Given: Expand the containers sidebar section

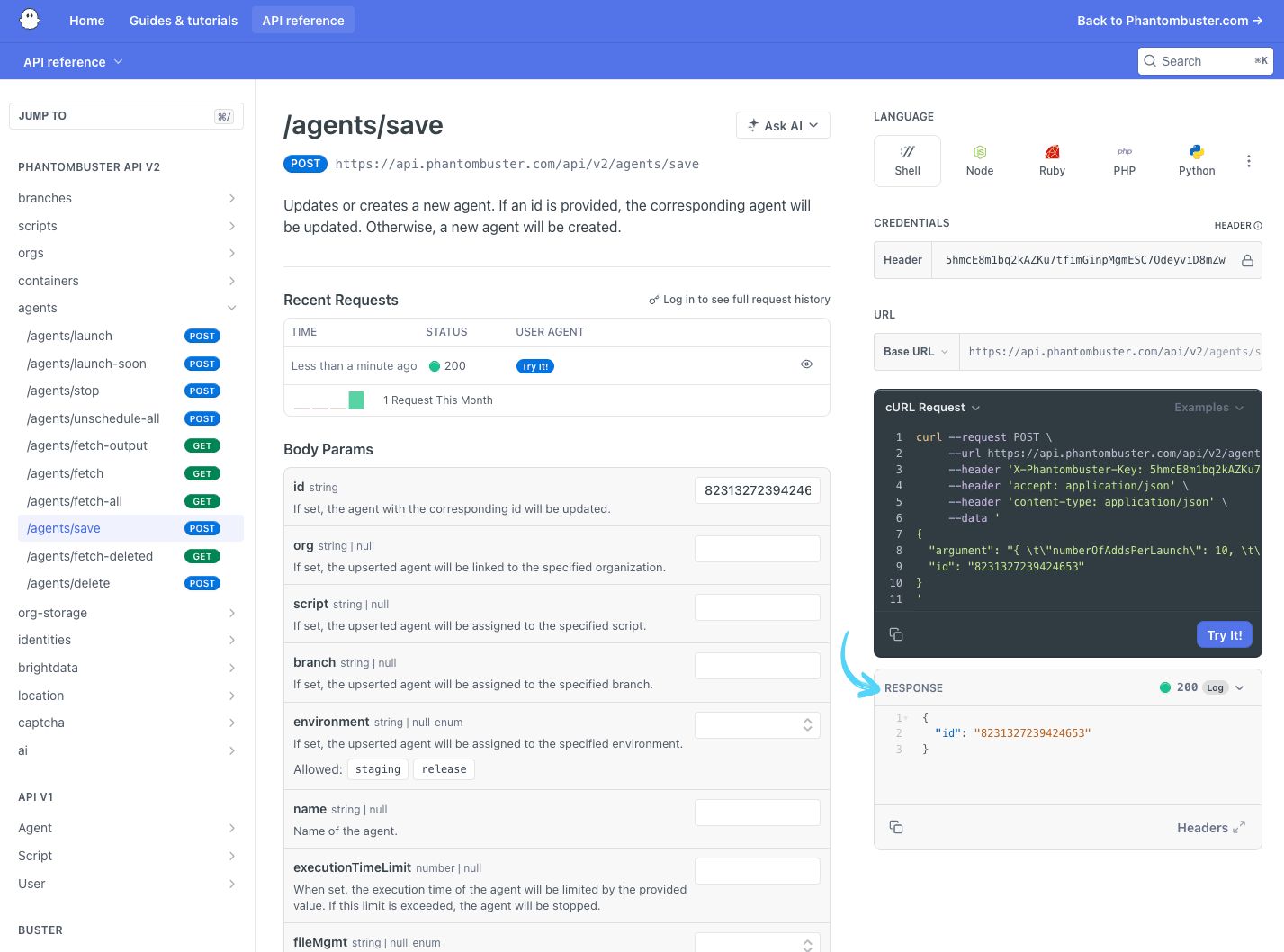Looking at the screenshot, I should pos(231,281).
